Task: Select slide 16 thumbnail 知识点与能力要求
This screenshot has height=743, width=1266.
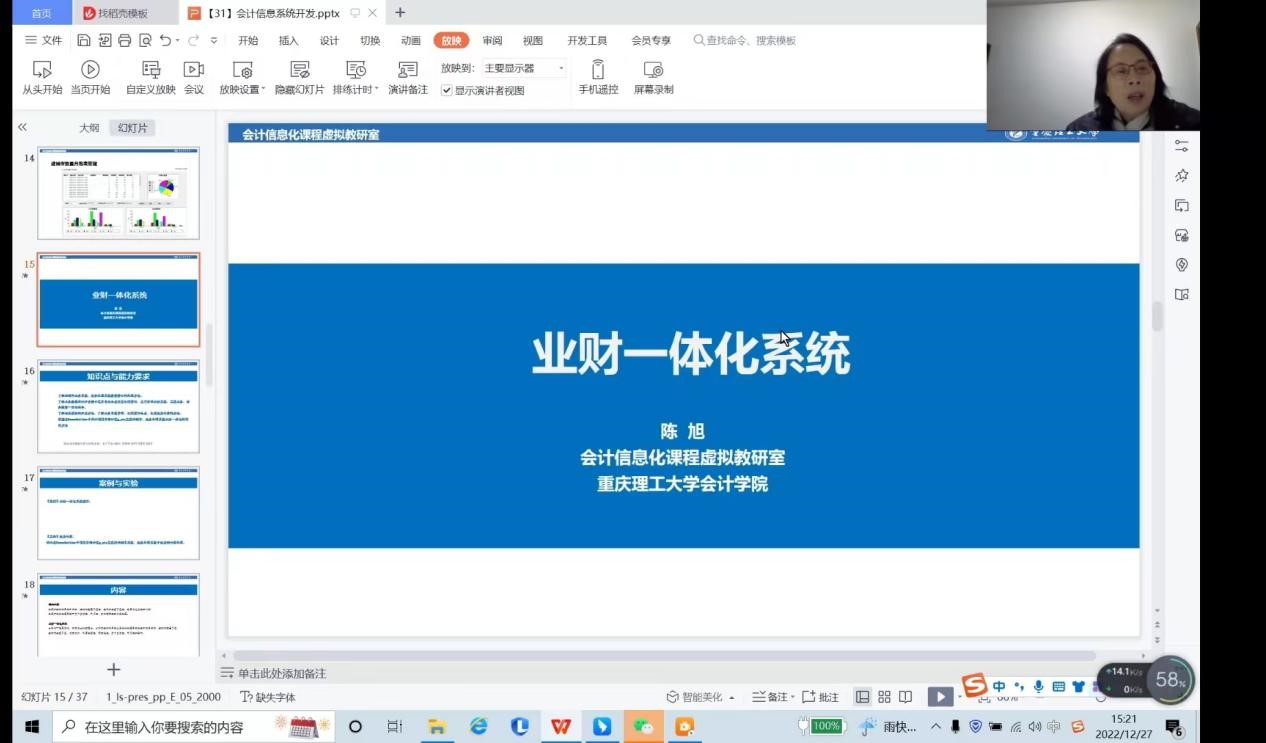Action: coord(118,406)
